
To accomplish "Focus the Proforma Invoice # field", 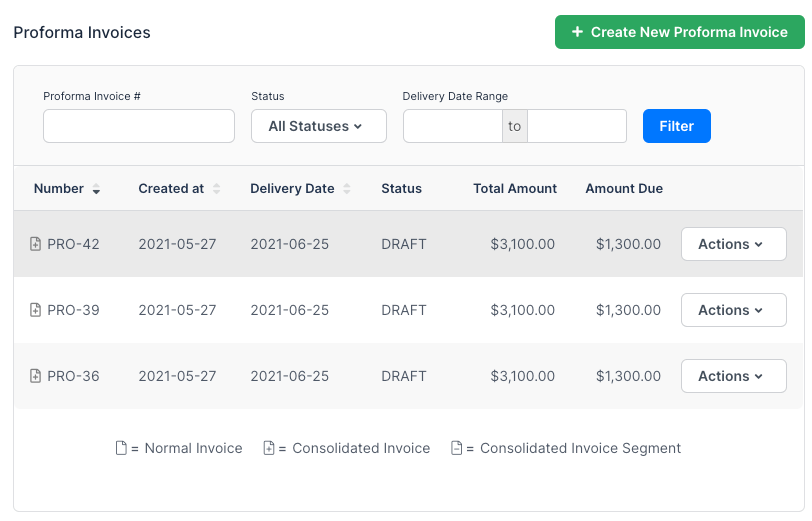I will [139, 126].
